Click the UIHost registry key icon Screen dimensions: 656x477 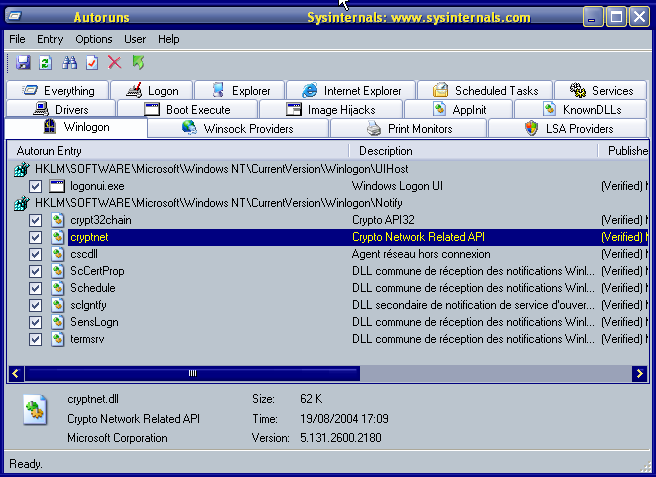[x=22, y=169]
